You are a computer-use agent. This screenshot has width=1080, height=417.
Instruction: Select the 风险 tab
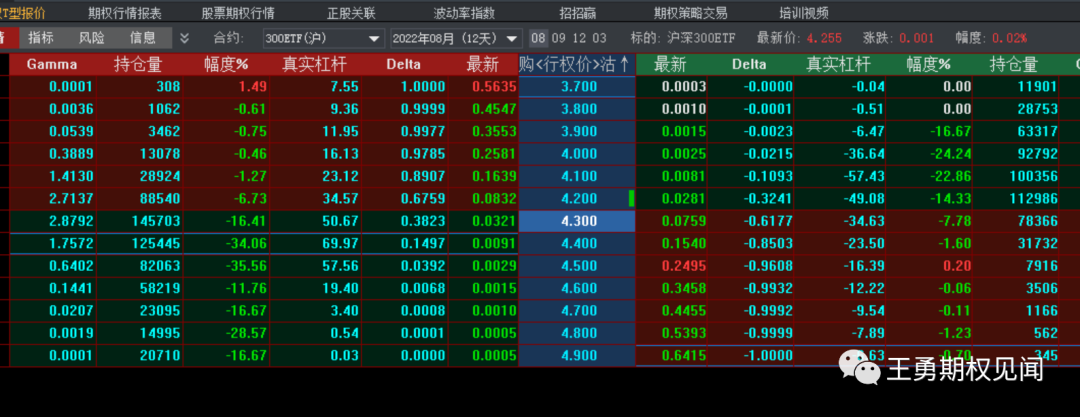tap(91, 38)
